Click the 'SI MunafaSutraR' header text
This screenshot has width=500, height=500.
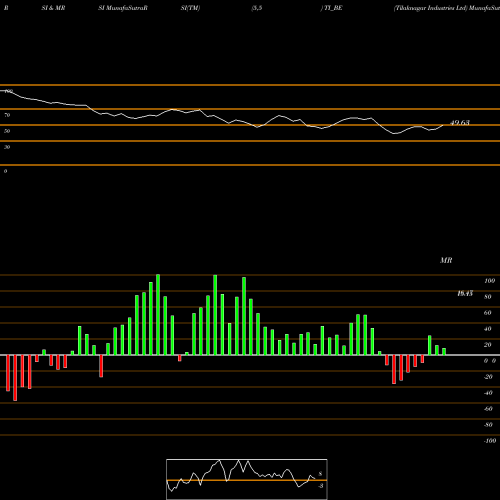click(123, 8)
